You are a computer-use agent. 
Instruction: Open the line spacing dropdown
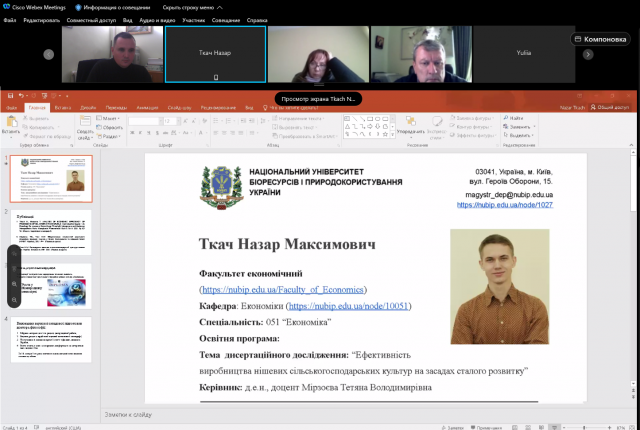[x=264, y=121]
